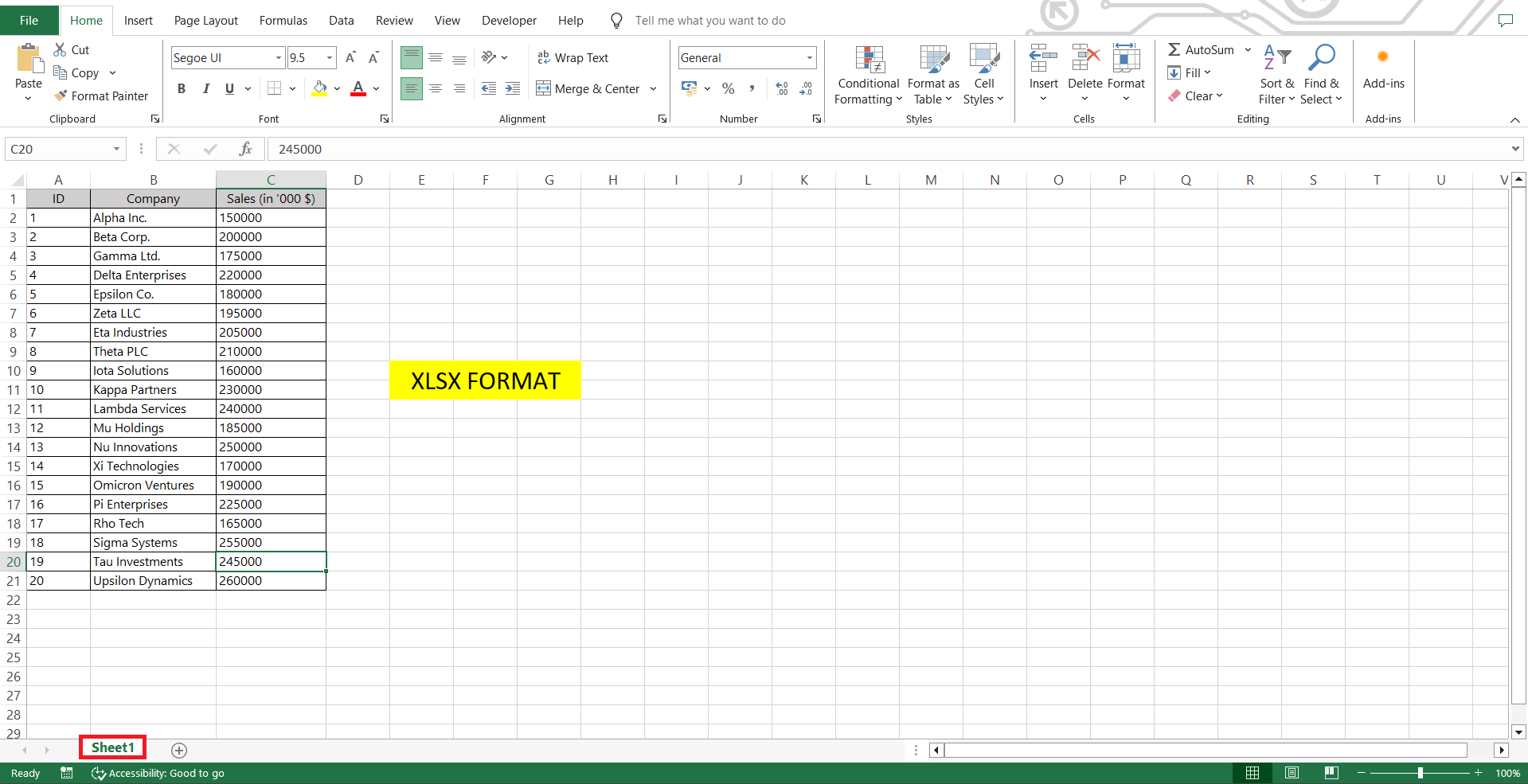Switch to the Insert ribbon tab
The width and height of the screenshot is (1528, 784).
point(139,20)
